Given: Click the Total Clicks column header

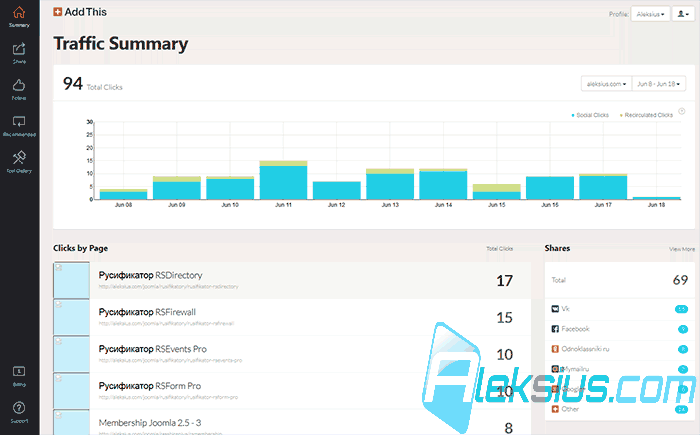Looking at the screenshot, I should point(500,249).
